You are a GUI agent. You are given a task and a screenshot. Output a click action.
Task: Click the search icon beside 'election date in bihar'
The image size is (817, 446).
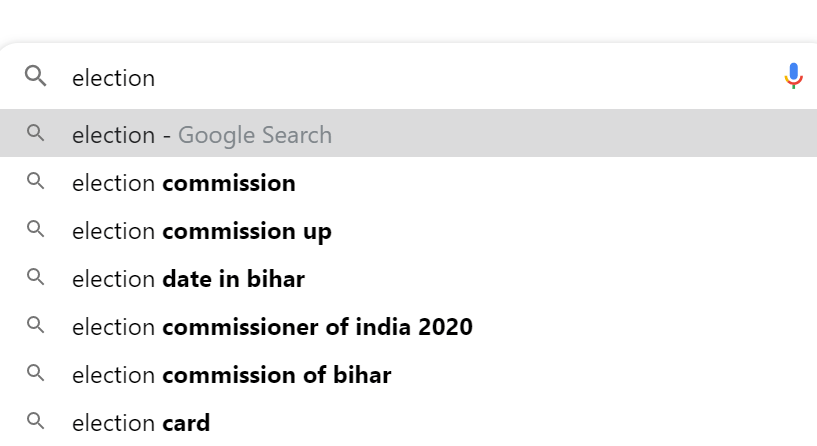coord(35,277)
